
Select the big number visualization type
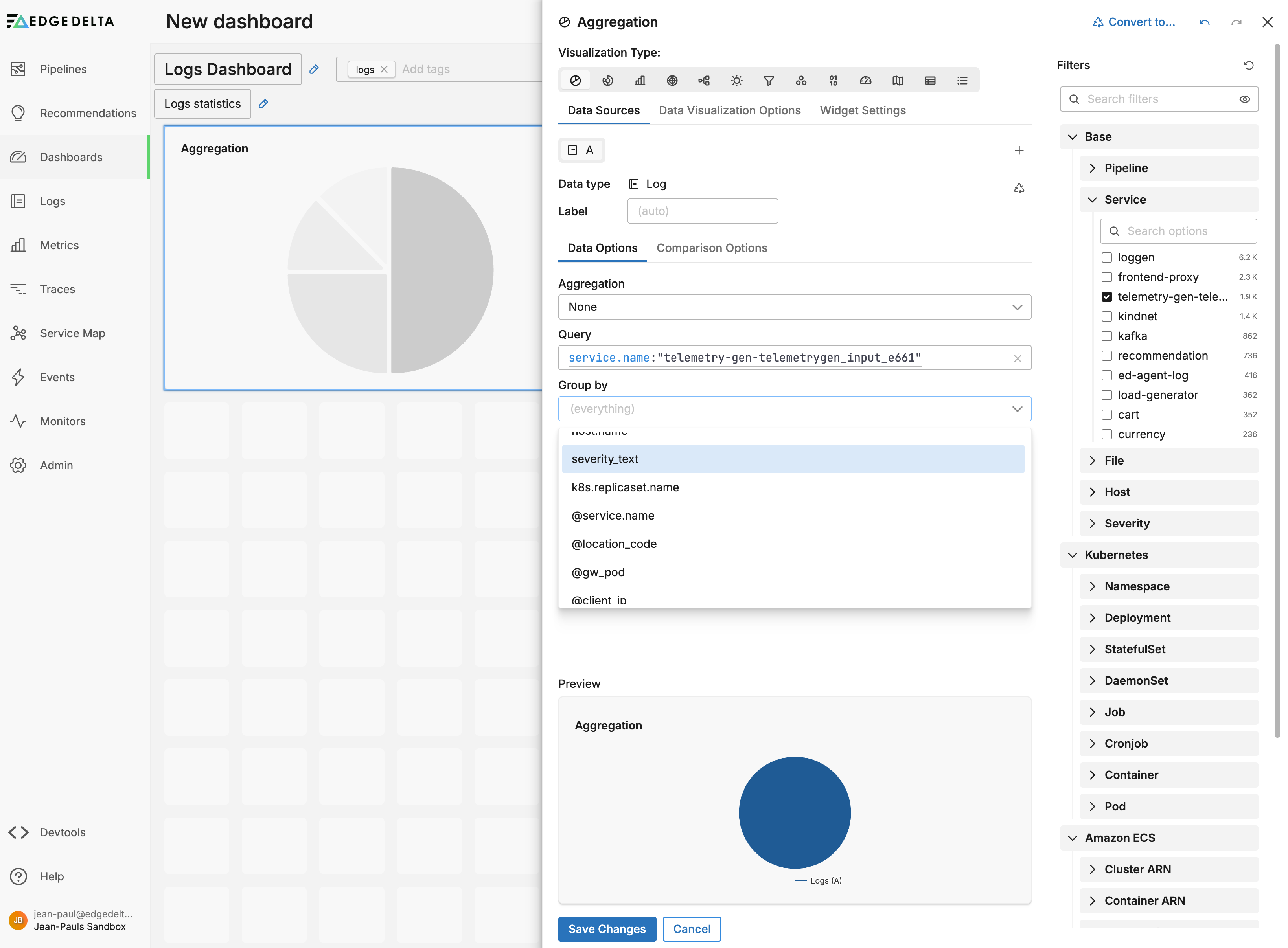click(834, 81)
